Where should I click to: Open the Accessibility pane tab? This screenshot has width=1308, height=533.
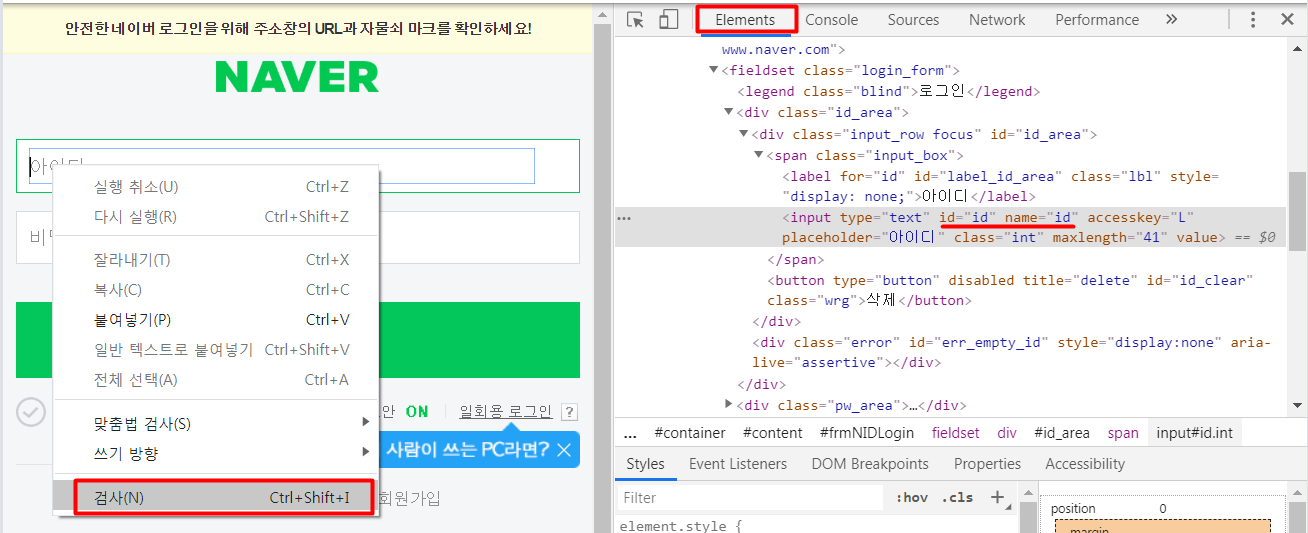click(x=1085, y=464)
